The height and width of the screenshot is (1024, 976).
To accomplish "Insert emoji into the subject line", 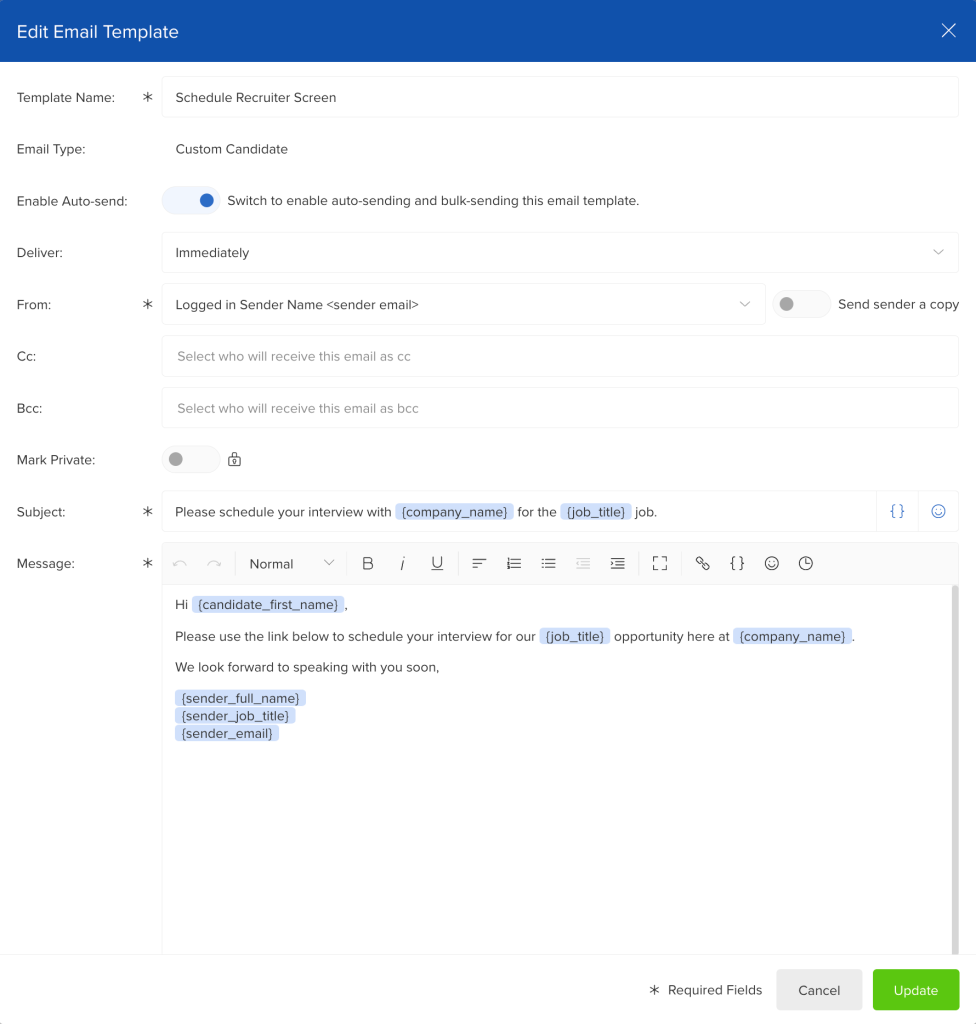I will click(x=938, y=511).
